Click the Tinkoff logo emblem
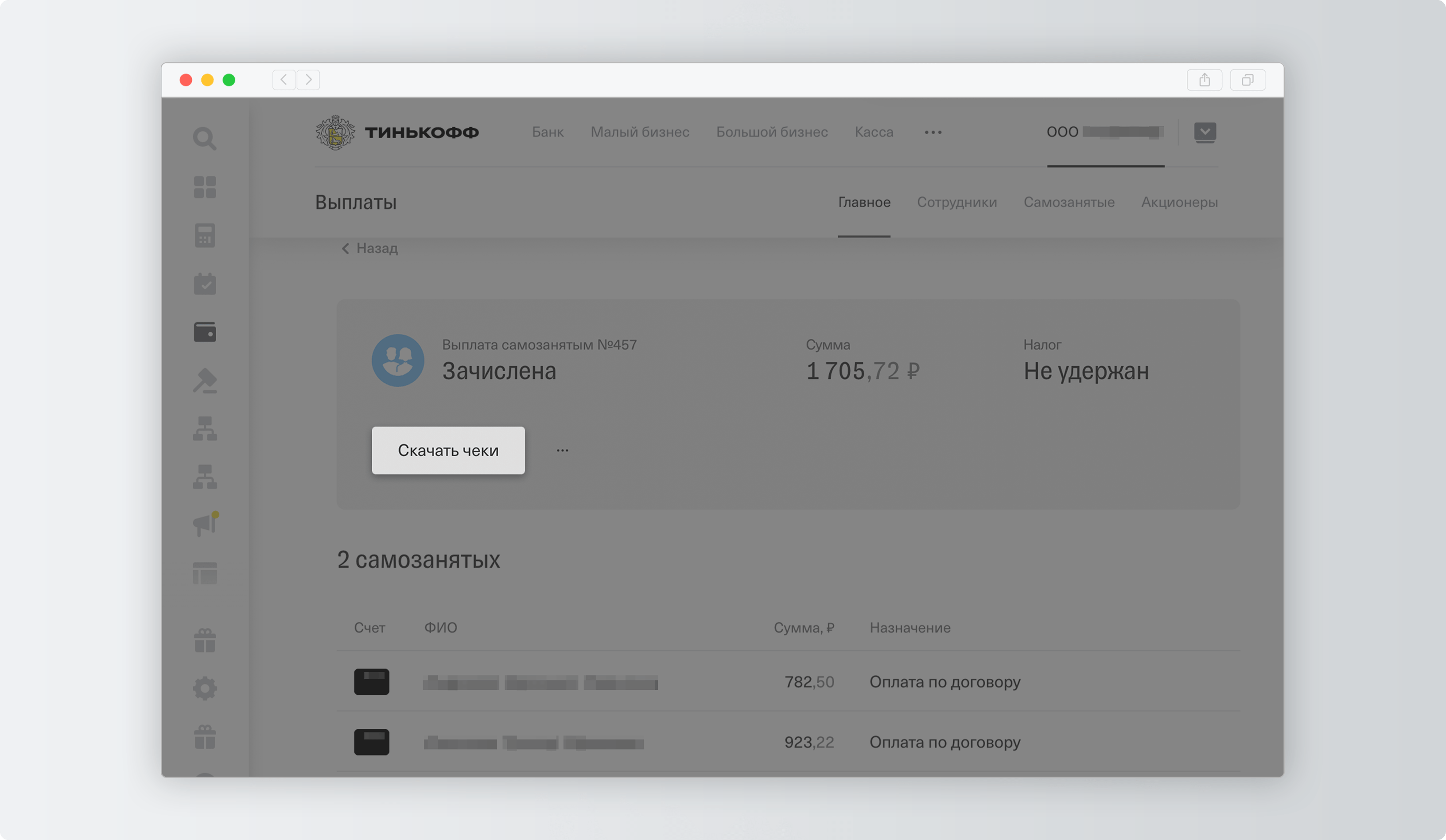This screenshot has height=840, width=1446. pyautogui.click(x=335, y=132)
